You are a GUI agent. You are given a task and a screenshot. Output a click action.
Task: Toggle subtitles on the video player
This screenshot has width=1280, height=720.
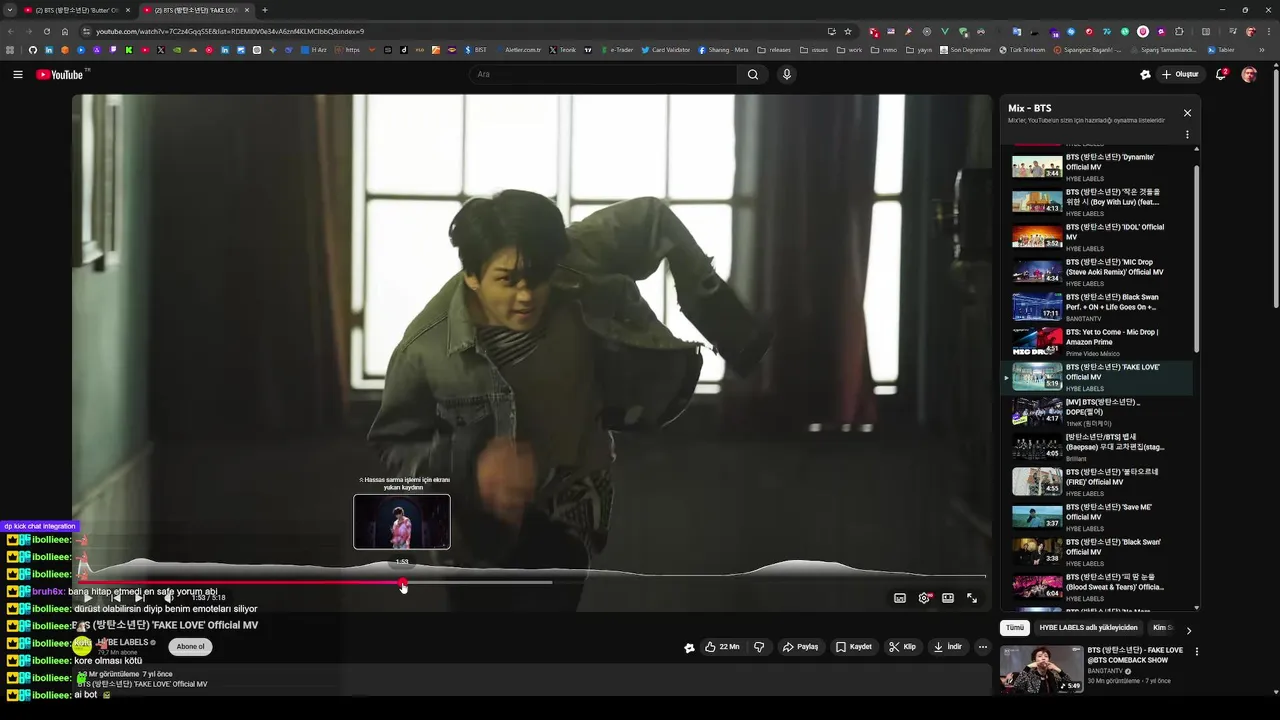tap(900, 598)
